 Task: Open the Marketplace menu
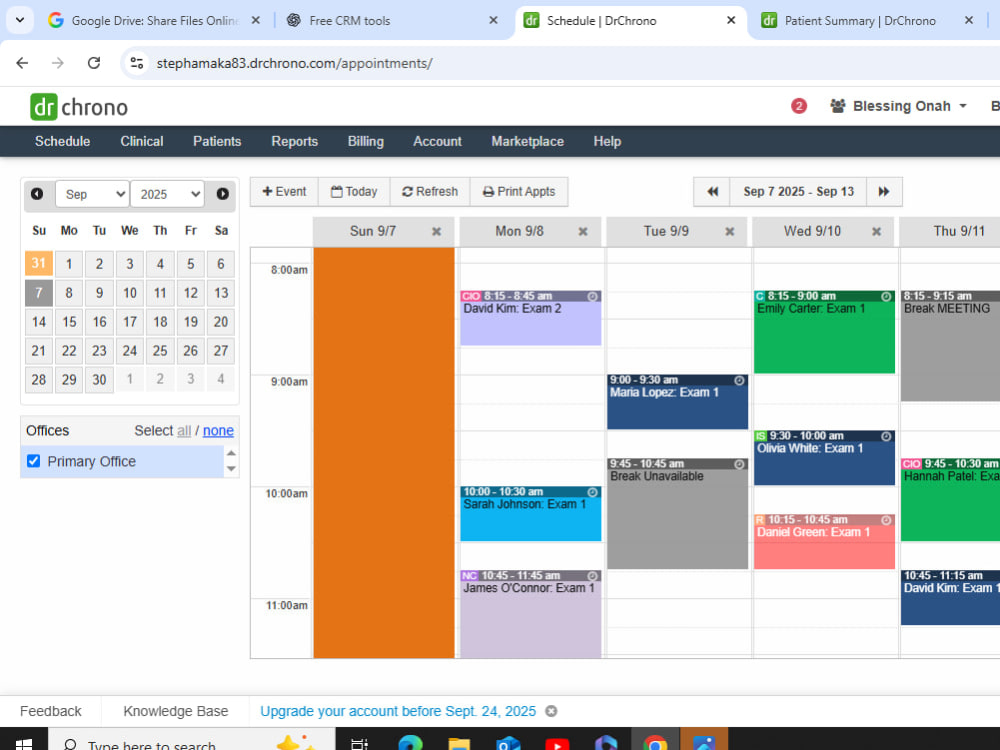pos(527,141)
